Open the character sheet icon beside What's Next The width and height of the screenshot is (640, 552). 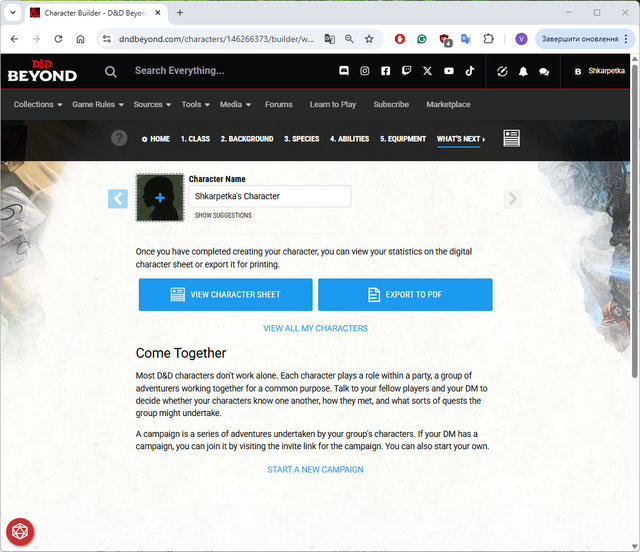tap(511, 138)
